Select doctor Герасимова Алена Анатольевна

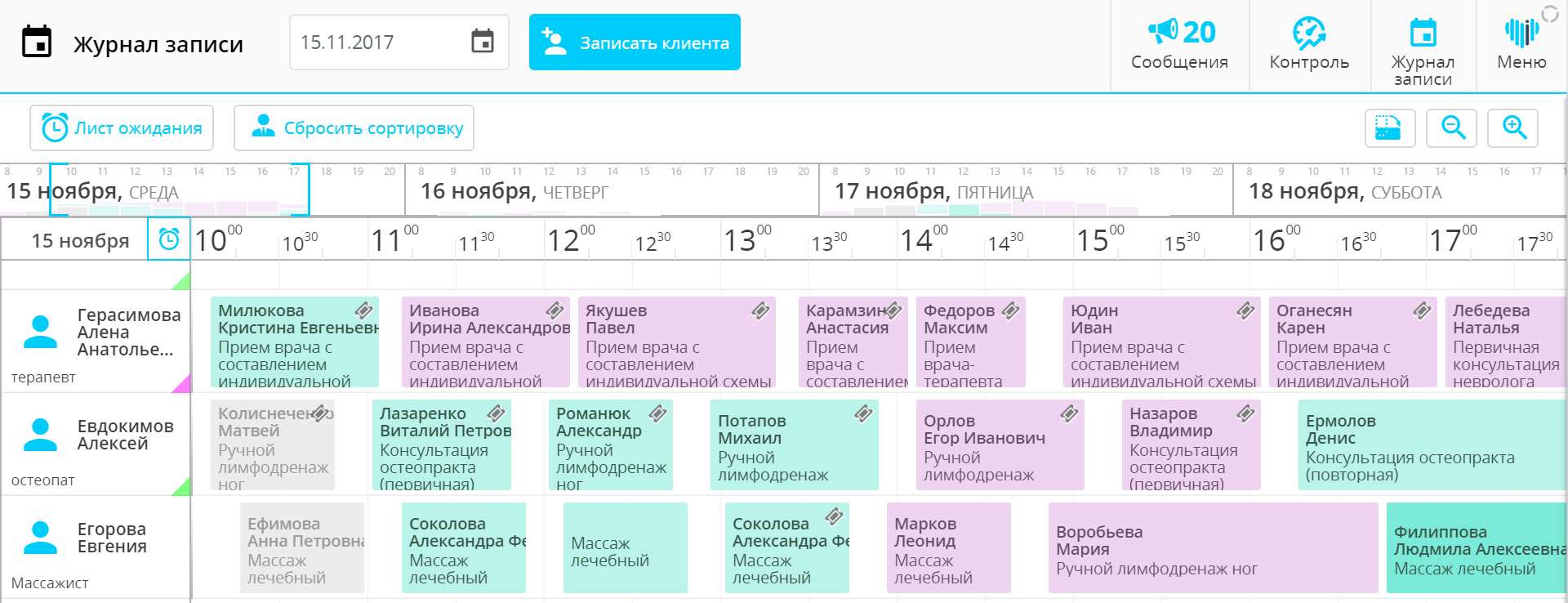point(96,341)
